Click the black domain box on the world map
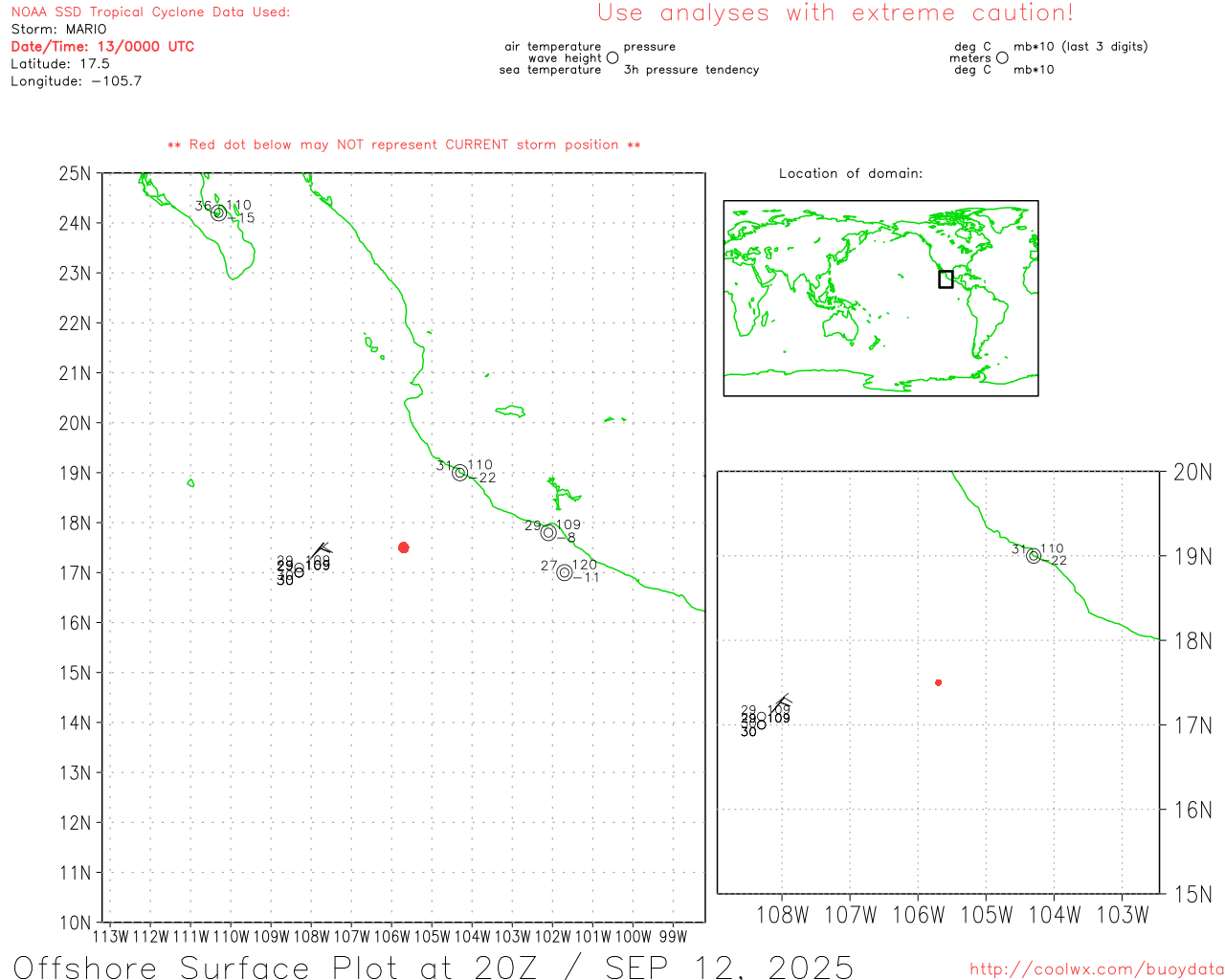 946,279
